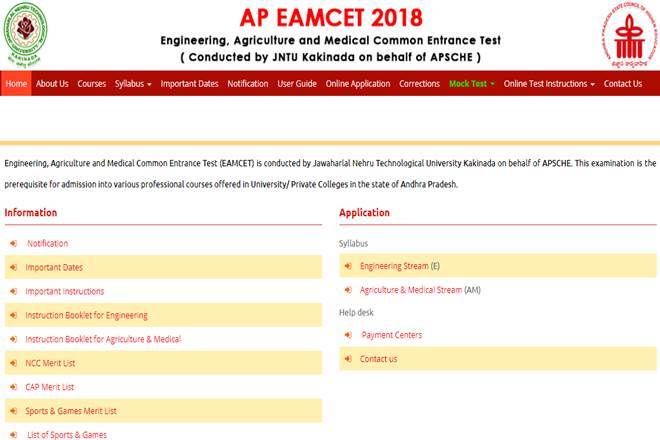
Task: Open Instruction Booklet for Engineering
Action: (86, 315)
